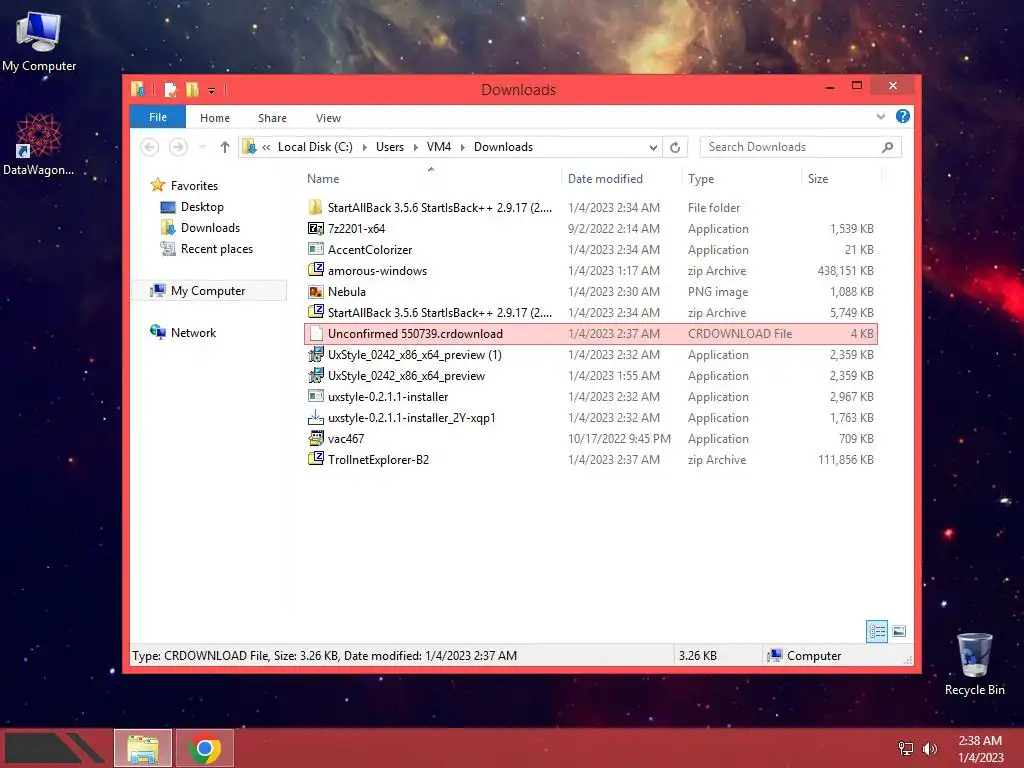Expand the arrow after Users breadcrumb
This screenshot has height=768, width=1024.
(x=415, y=147)
